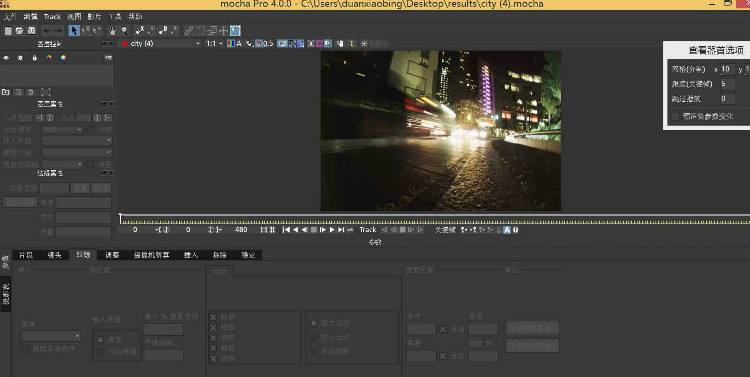Toggle the auto checkbox beside the horizontal search field

pos(443,329)
